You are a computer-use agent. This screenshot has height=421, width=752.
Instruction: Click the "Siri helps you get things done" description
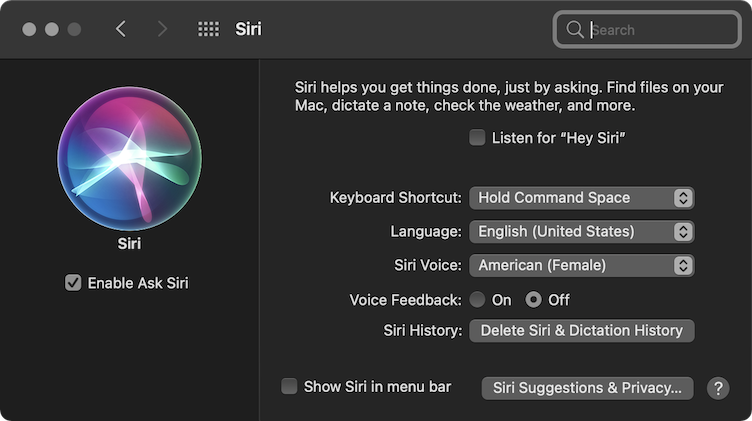509,96
